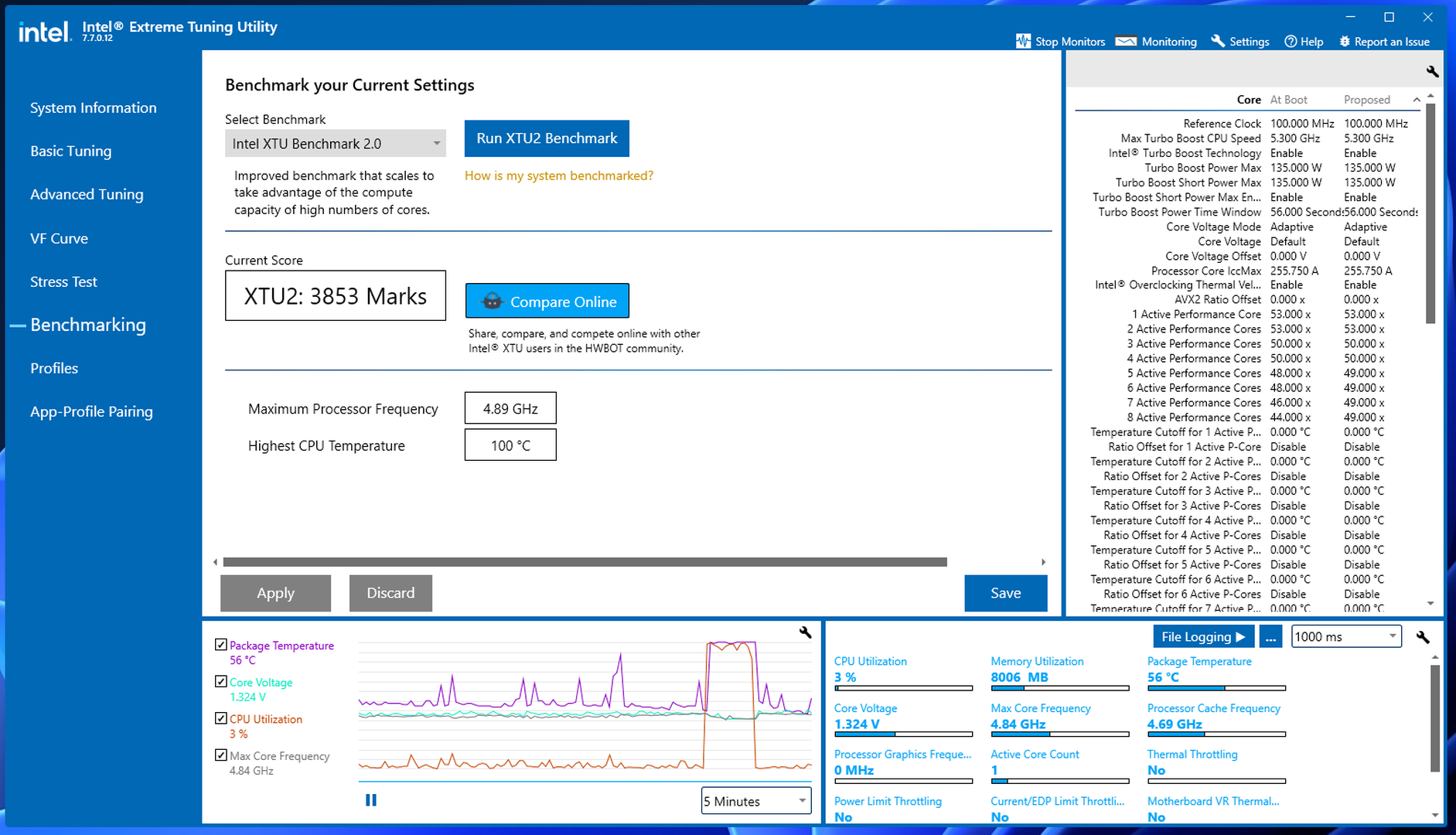Open the Select Benchmark dropdown
This screenshot has height=835, width=1456.
pyautogui.click(x=336, y=144)
